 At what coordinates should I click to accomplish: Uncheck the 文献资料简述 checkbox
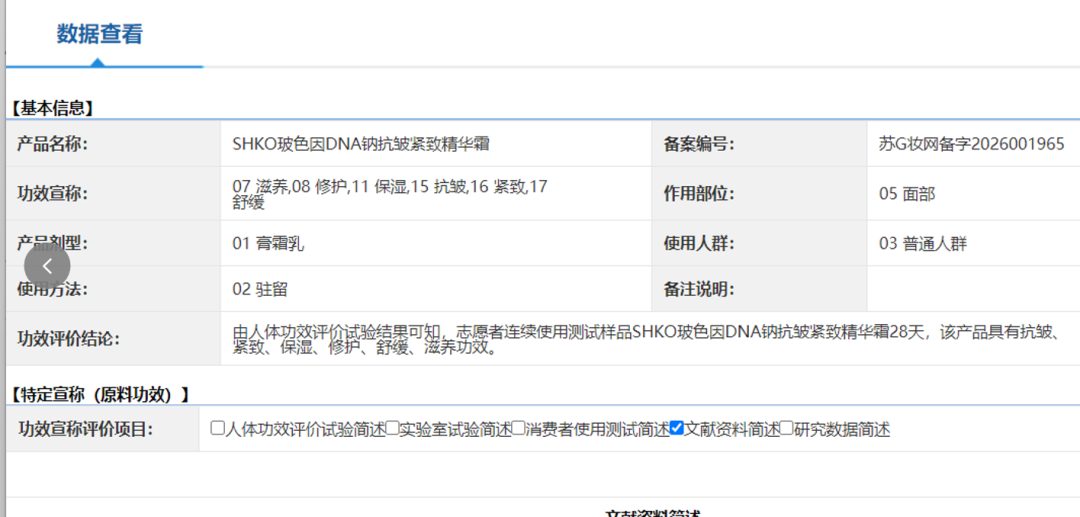[676, 428]
